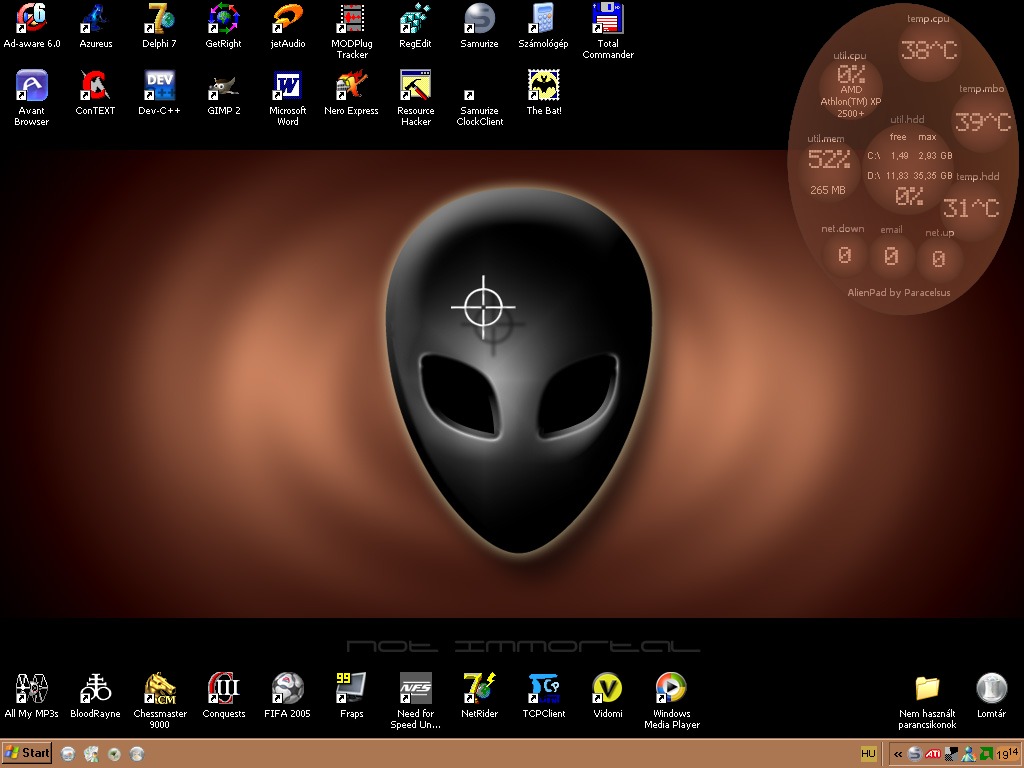Click the FIFA 2005 soccer ball icon
The image size is (1024, 768).
(x=288, y=688)
